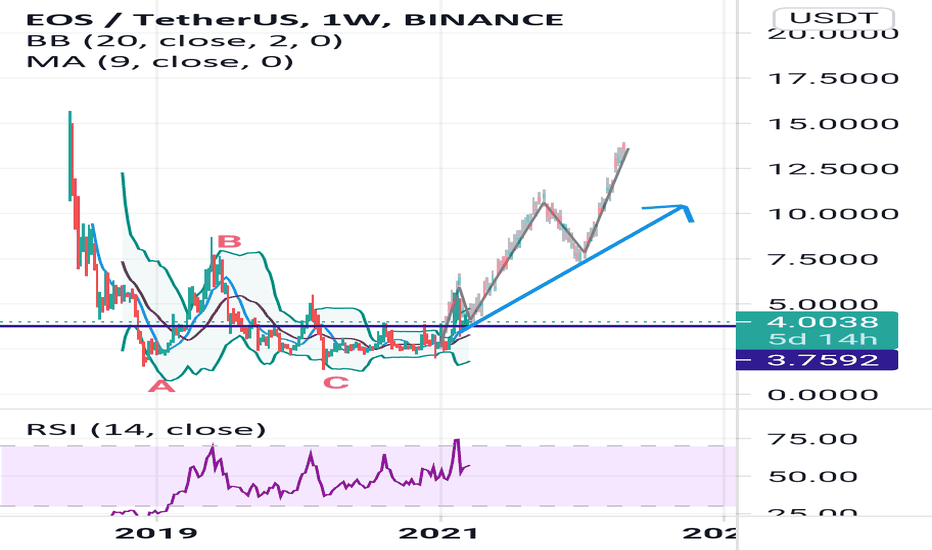Select wave label B on chart

tap(229, 241)
